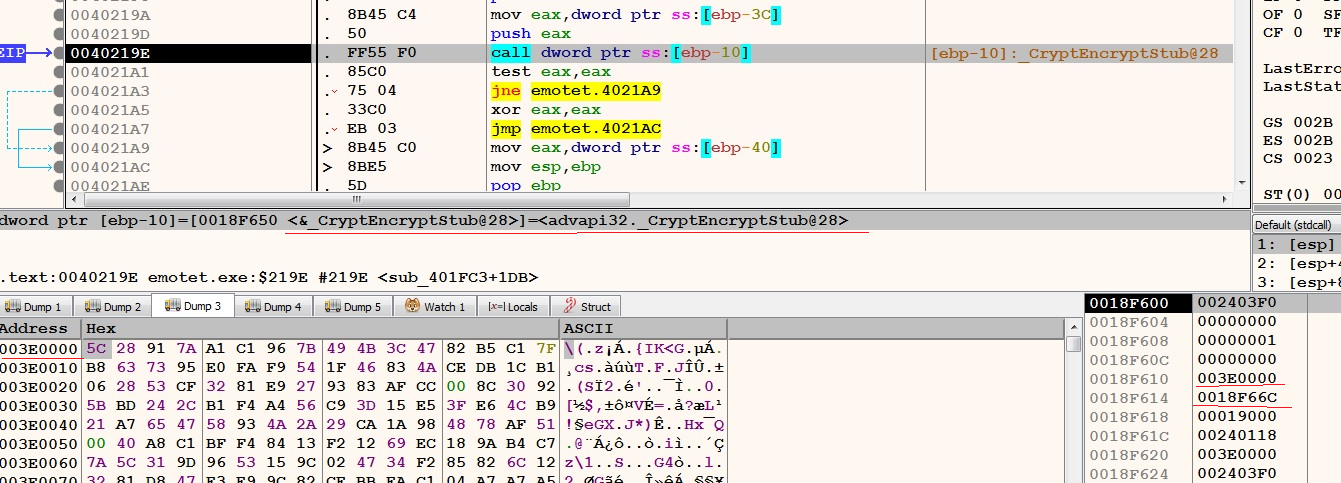Screen dimensions: 1341x483
Task: Open the Dump 5 tab
Action: (x=352, y=307)
